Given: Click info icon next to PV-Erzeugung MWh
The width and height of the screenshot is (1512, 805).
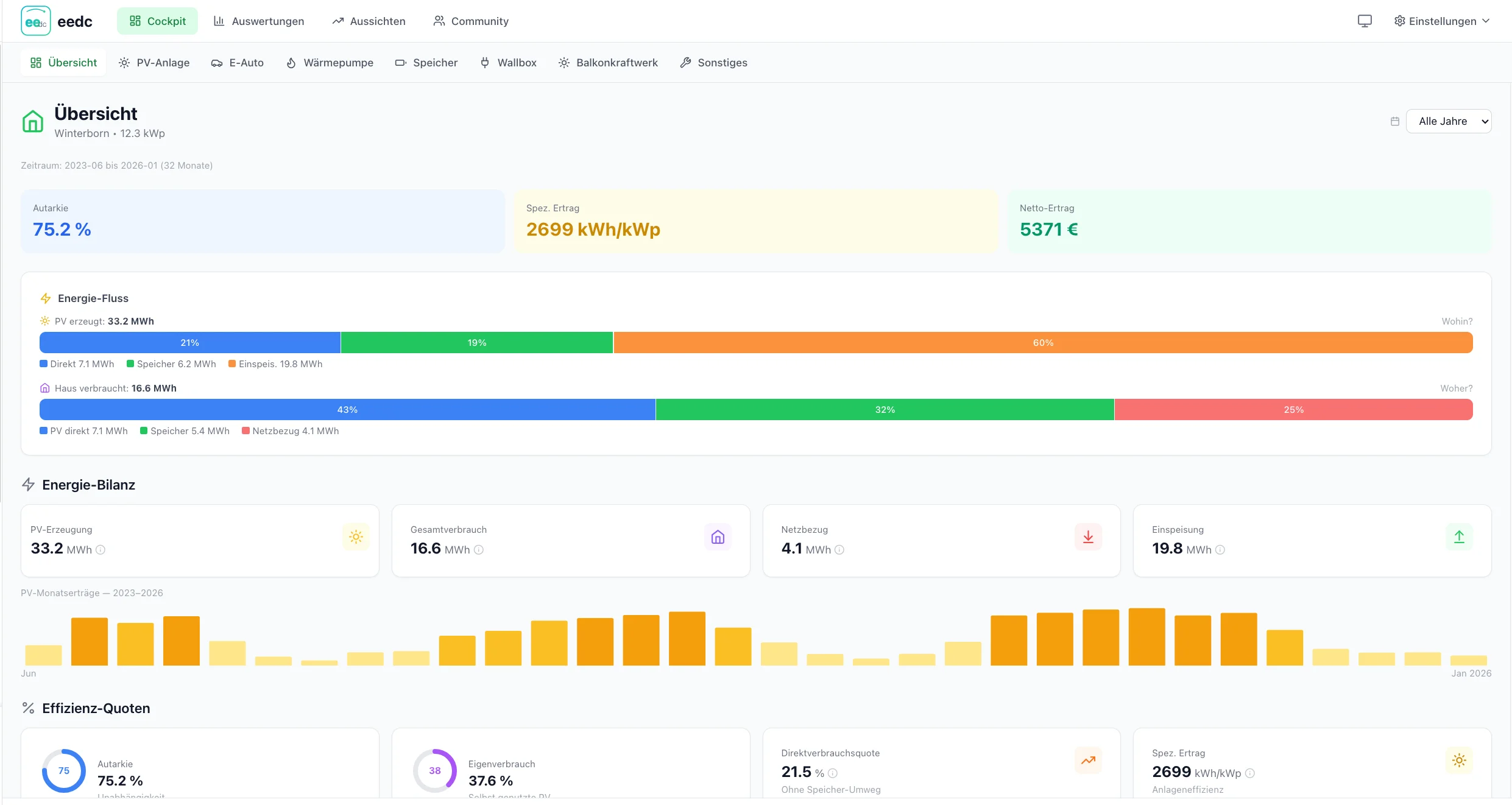Looking at the screenshot, I should click(101, 550).
